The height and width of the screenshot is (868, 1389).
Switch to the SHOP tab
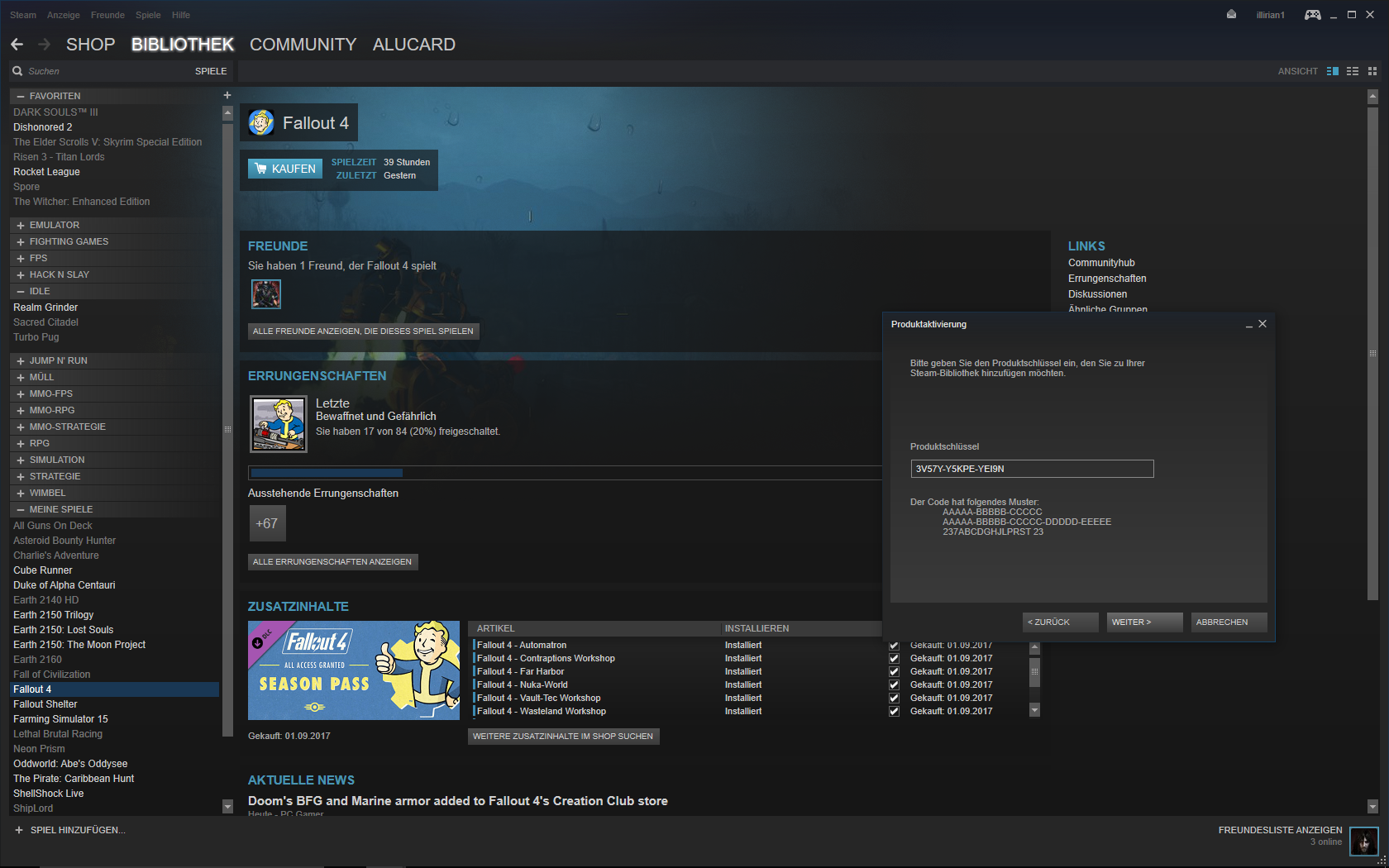coord(90,45)
